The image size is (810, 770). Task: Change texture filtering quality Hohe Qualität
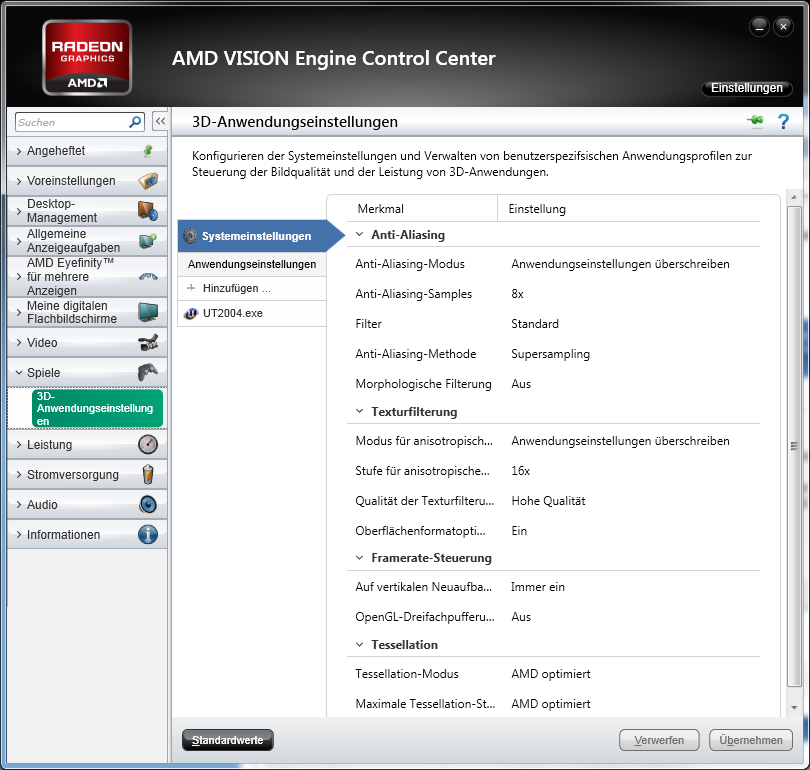tap(548, 500)
